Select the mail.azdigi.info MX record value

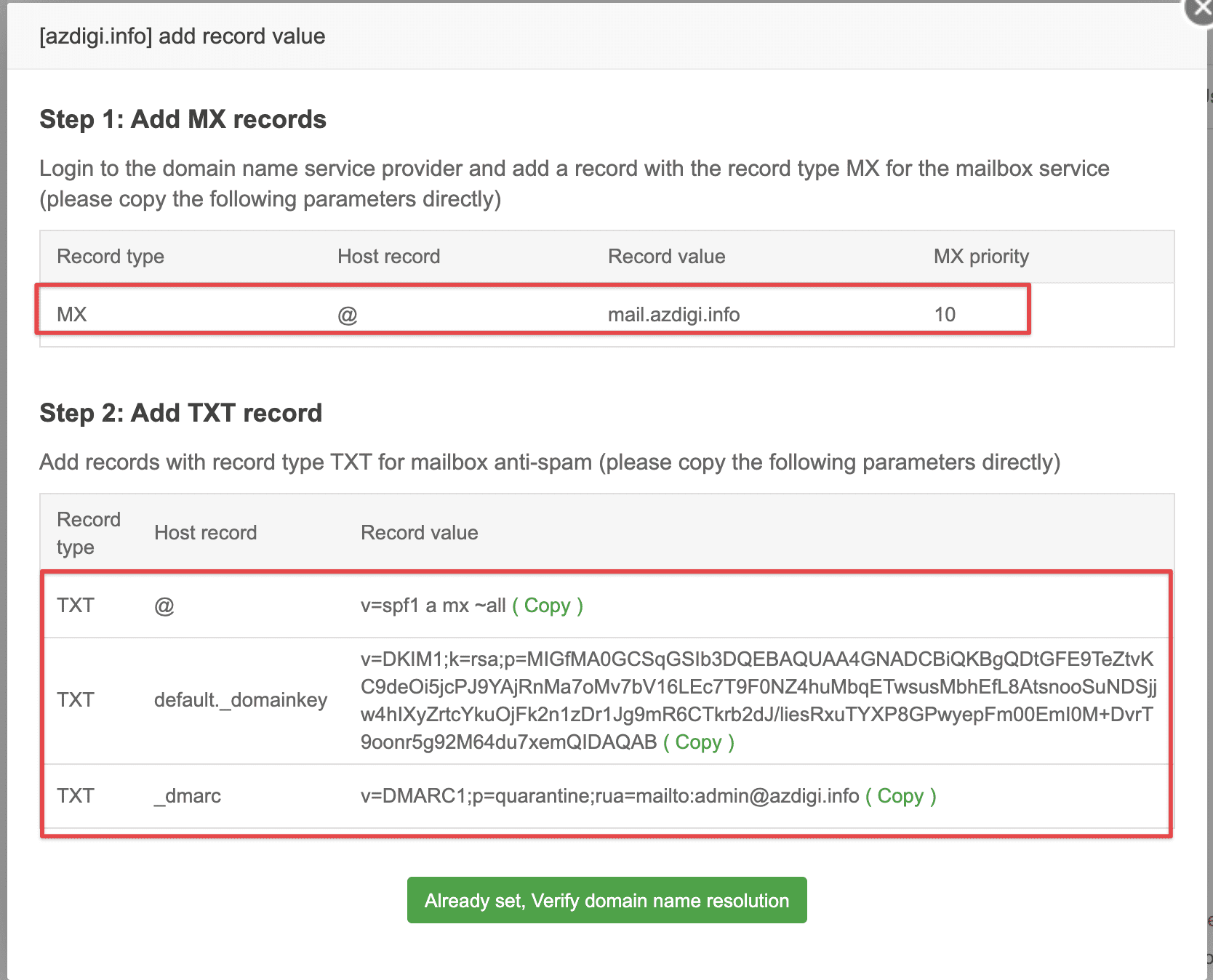(x=673, y=315)
